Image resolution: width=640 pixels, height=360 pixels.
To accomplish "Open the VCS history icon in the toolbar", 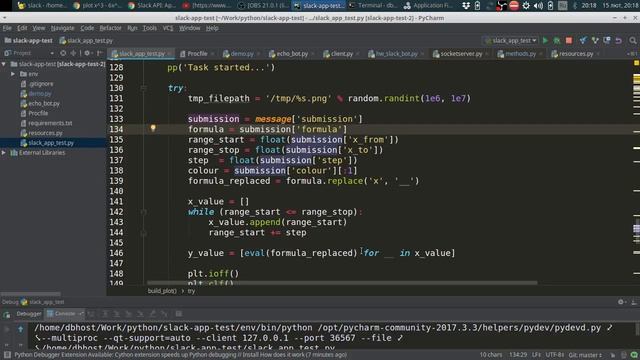I will click(607, 40).
